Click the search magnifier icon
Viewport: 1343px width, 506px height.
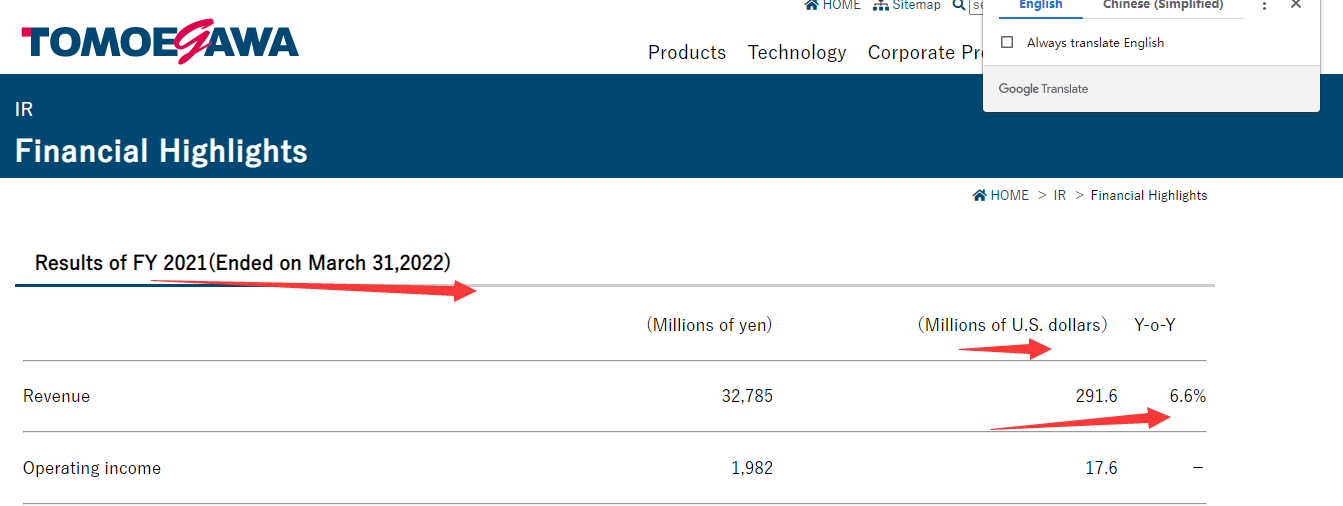[x=959, y=5]
